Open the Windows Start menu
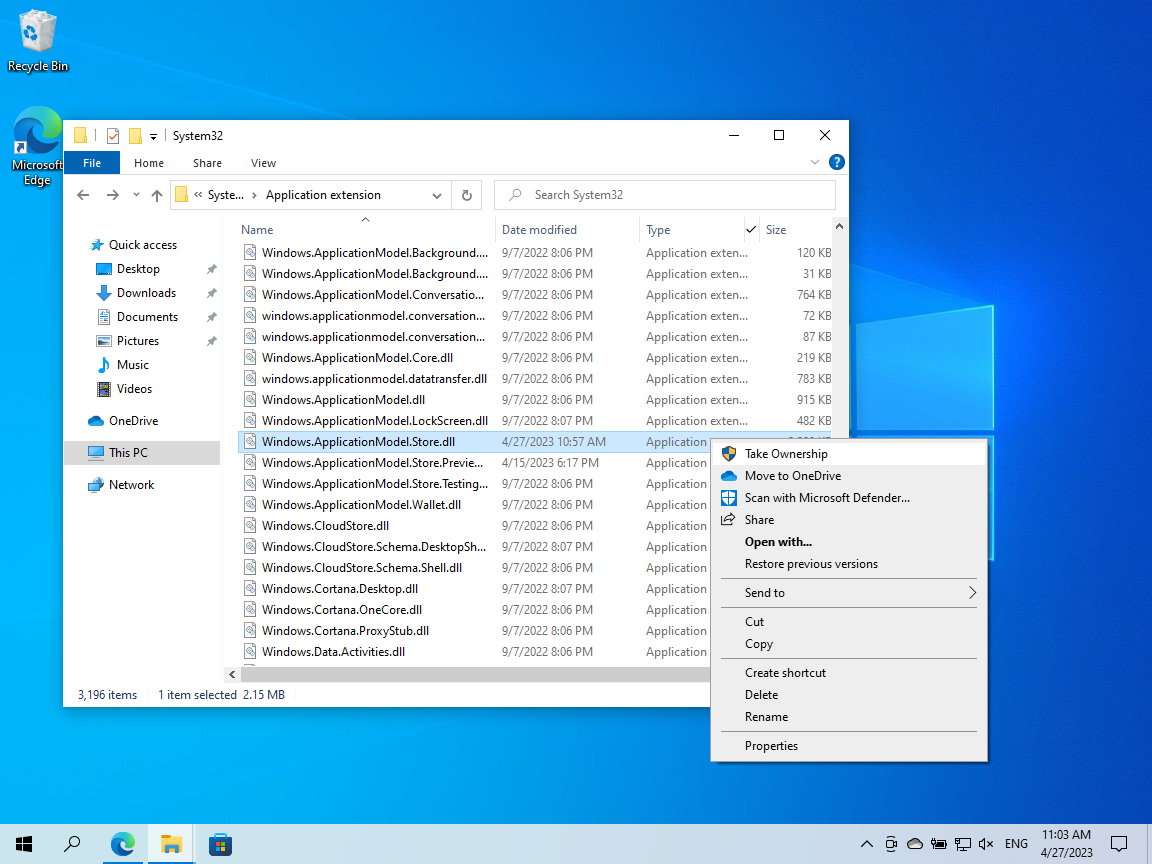 coord(24,844)
